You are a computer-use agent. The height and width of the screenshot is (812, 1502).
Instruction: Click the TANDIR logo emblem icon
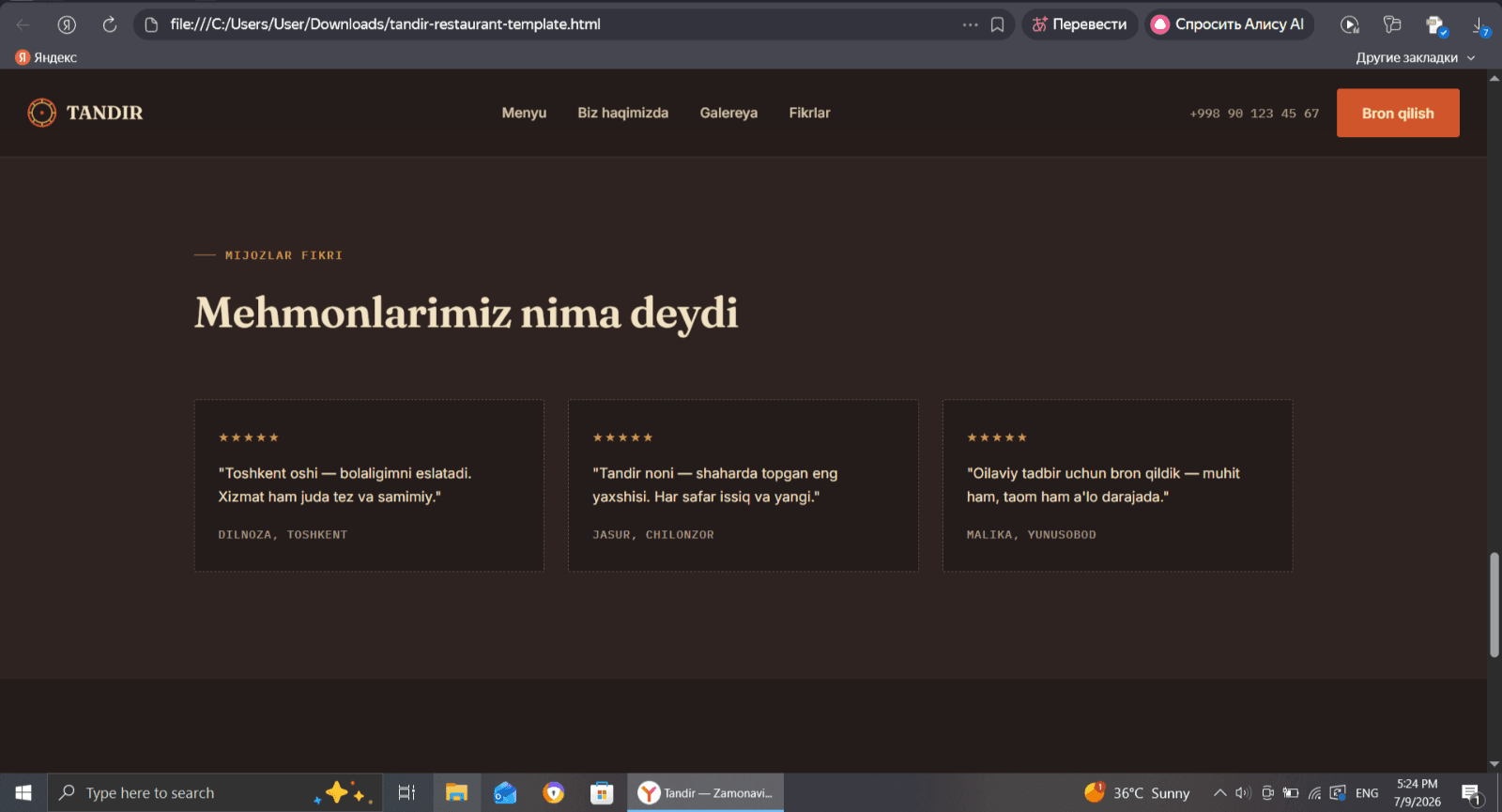click(x=41, y=113)
